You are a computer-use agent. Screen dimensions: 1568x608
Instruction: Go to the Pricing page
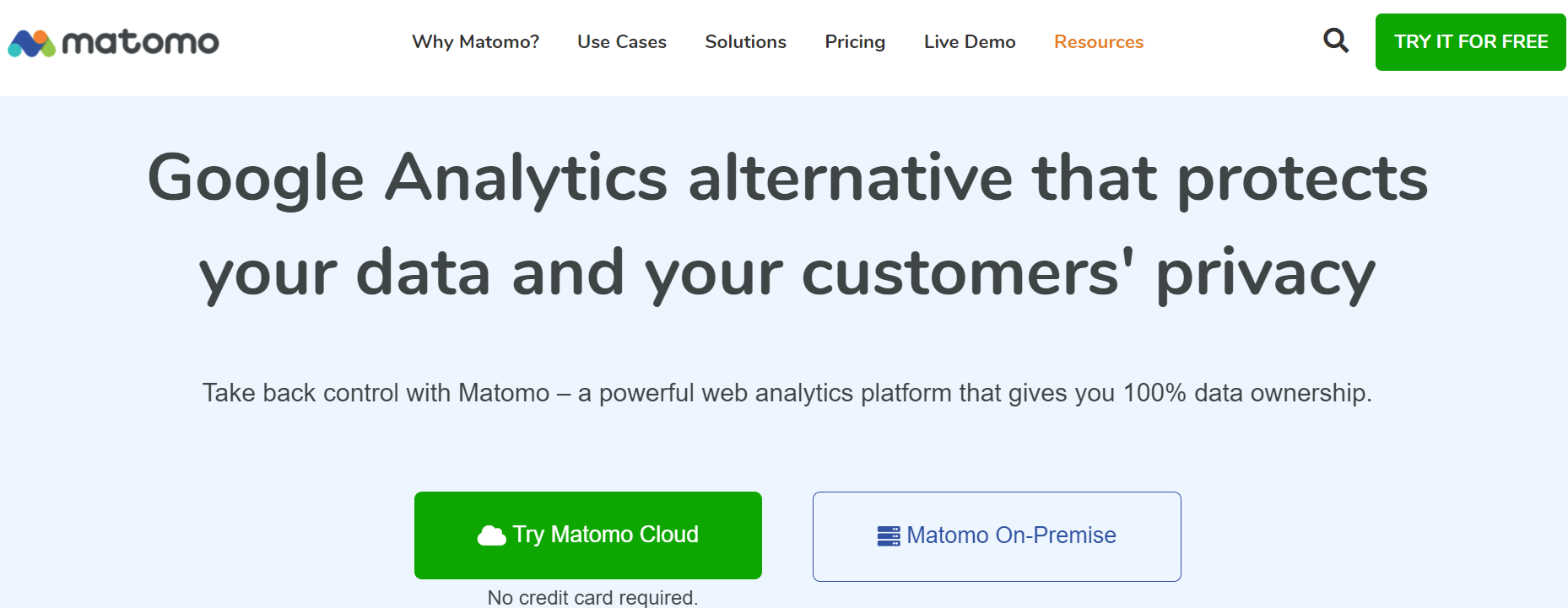pyautogui.click(x=855, y=42)
